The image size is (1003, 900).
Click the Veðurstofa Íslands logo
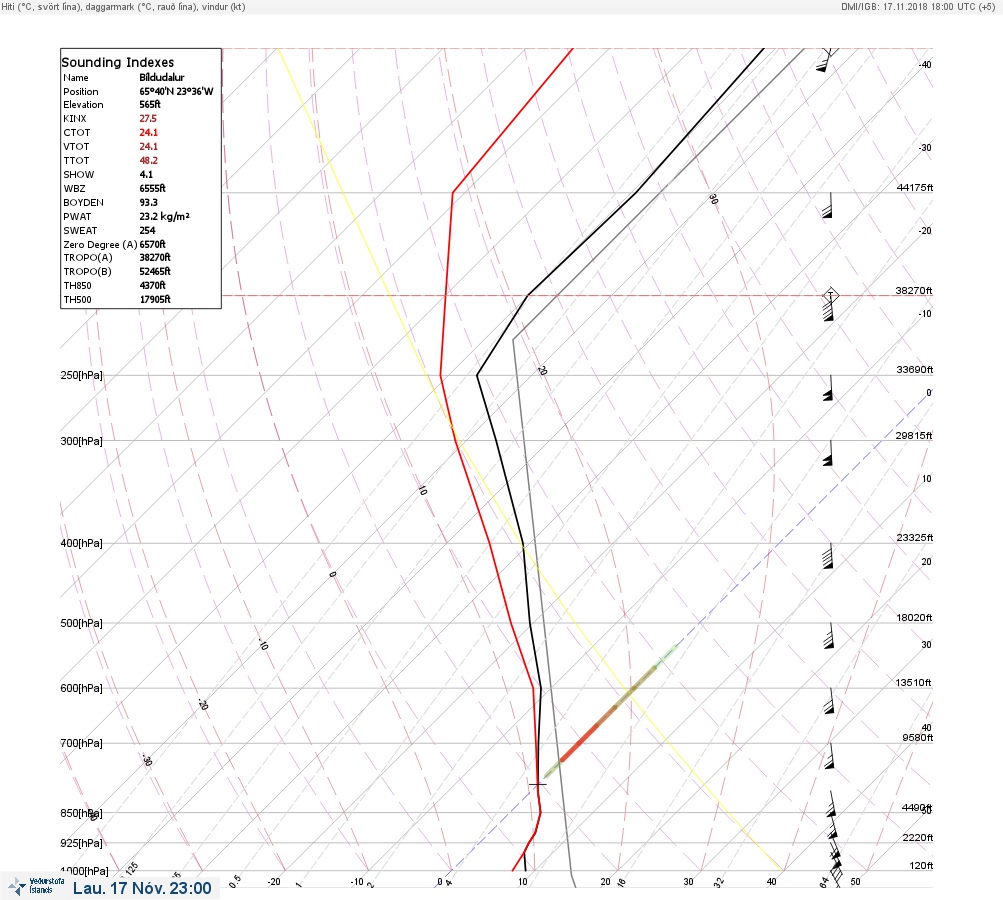point(36,886)
